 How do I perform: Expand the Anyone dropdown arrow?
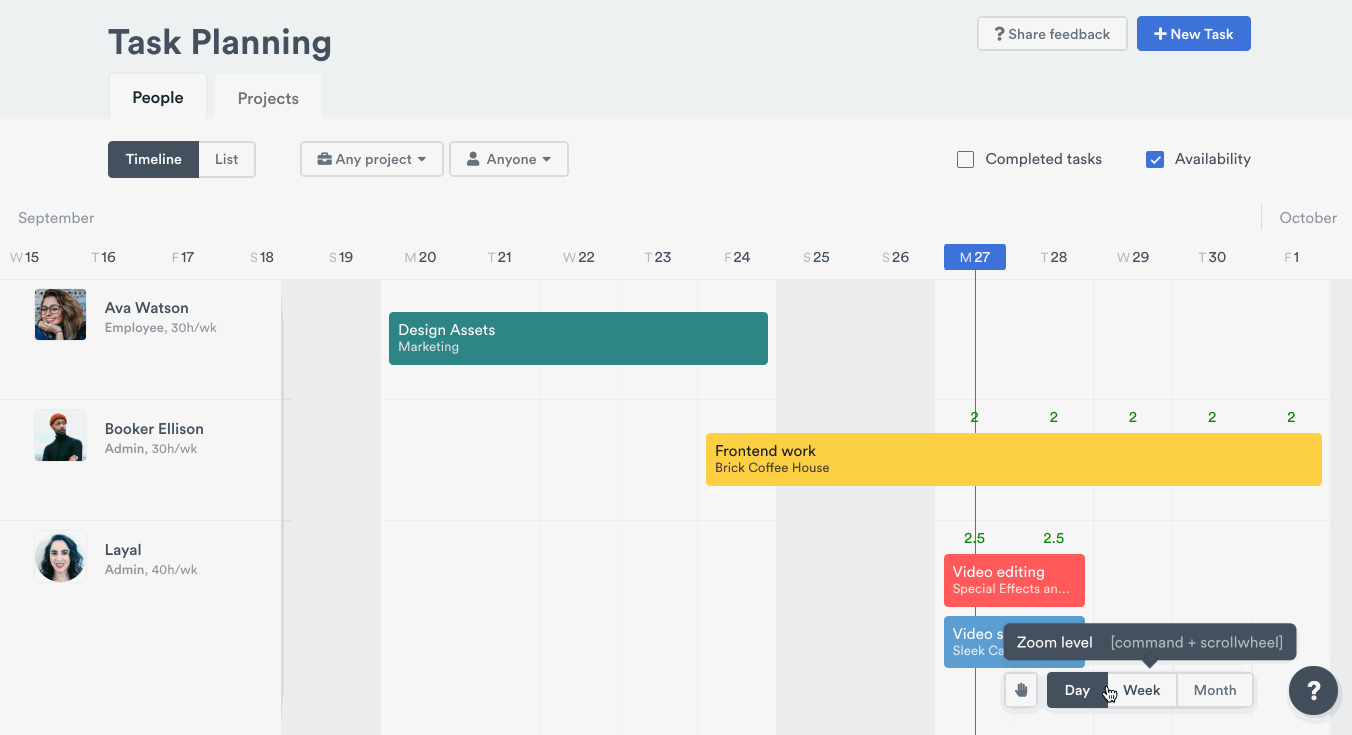[547, 159]
